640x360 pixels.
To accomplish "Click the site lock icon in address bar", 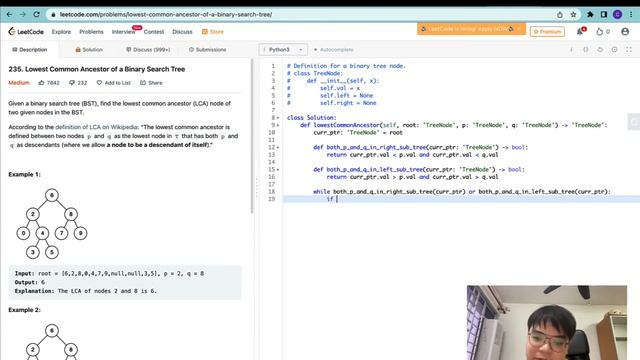I will coord(53,14).
